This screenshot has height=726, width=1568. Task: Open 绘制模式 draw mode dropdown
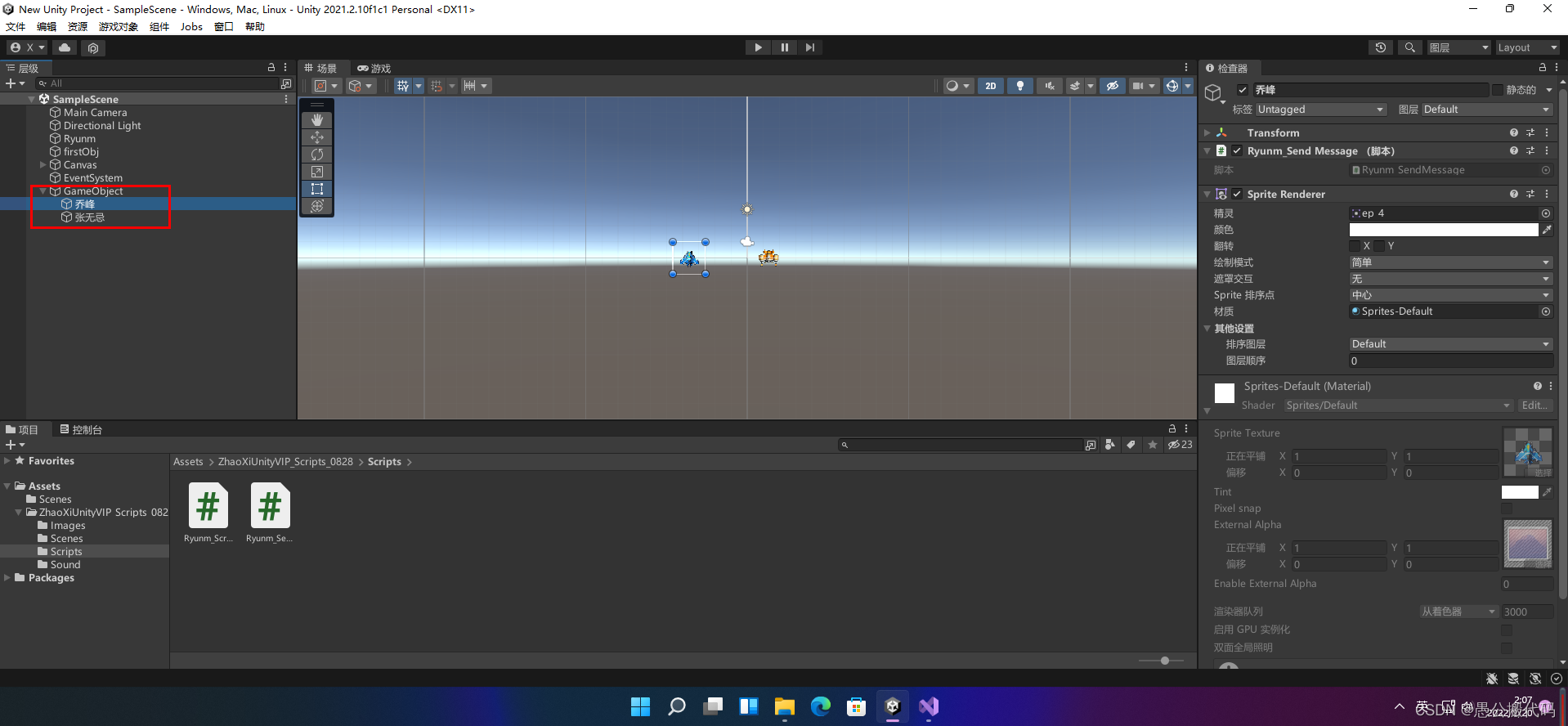click(1451, 262)
